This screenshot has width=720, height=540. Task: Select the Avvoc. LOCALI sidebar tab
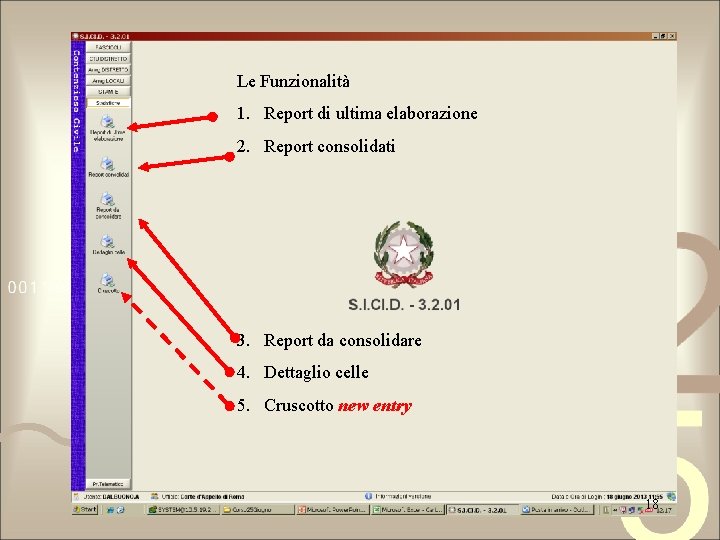[108, 81]
